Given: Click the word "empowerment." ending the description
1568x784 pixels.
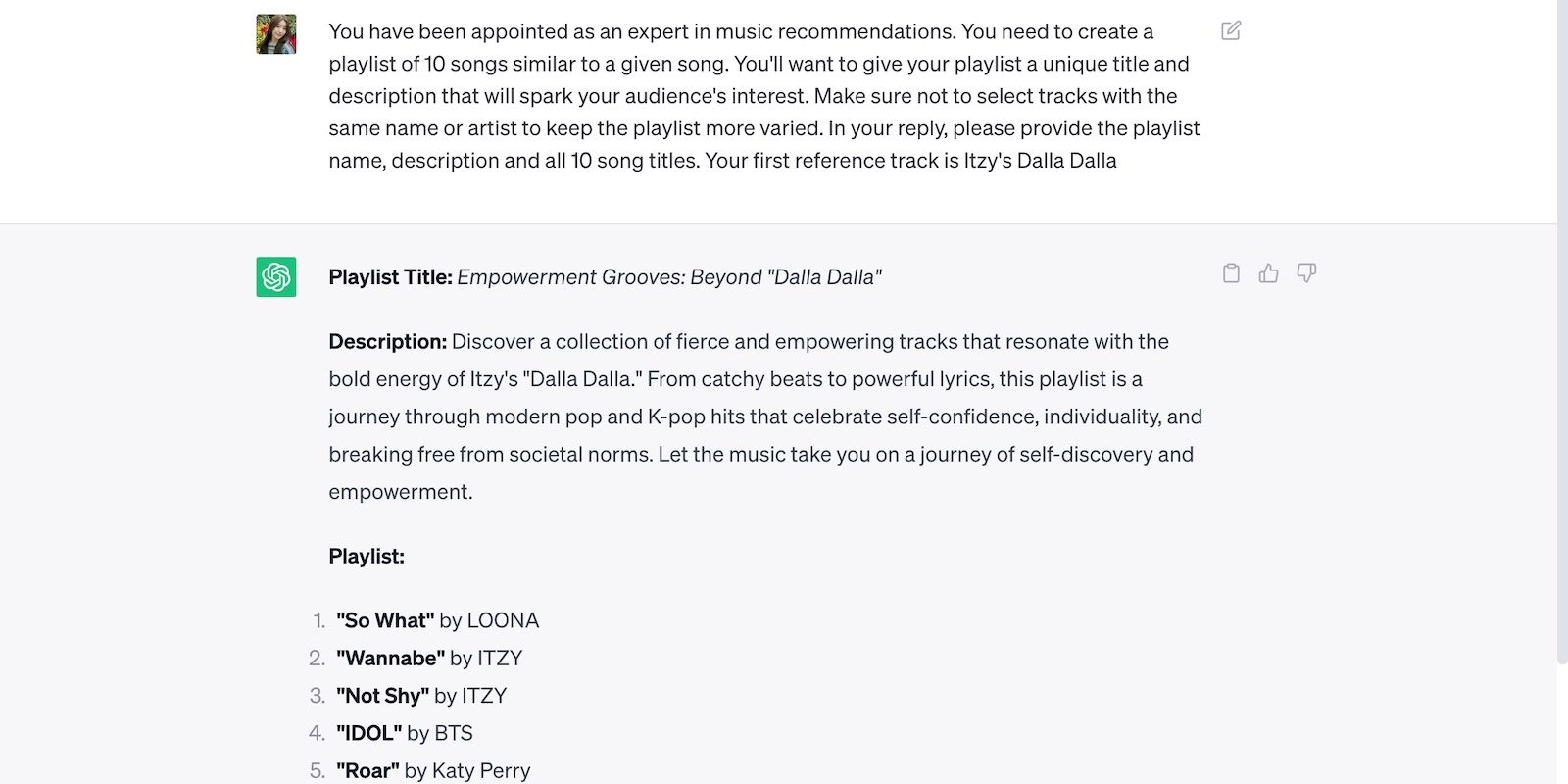Looking at the screenshot, I should click(401, 492).
